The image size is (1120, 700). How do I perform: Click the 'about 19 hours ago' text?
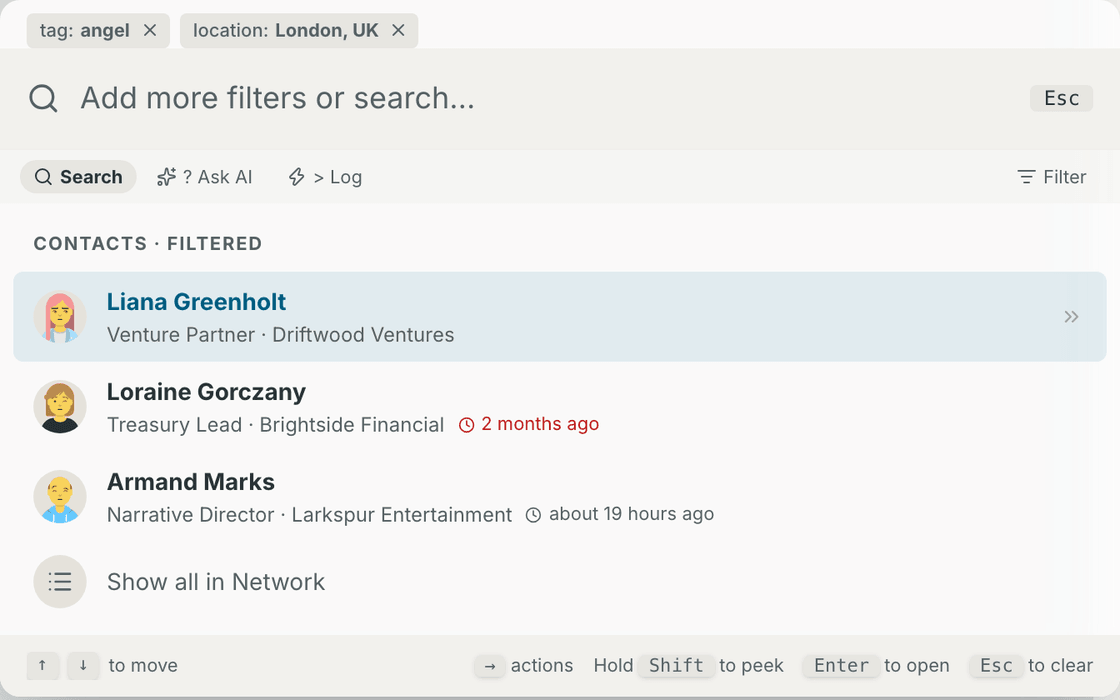(631, 514)
